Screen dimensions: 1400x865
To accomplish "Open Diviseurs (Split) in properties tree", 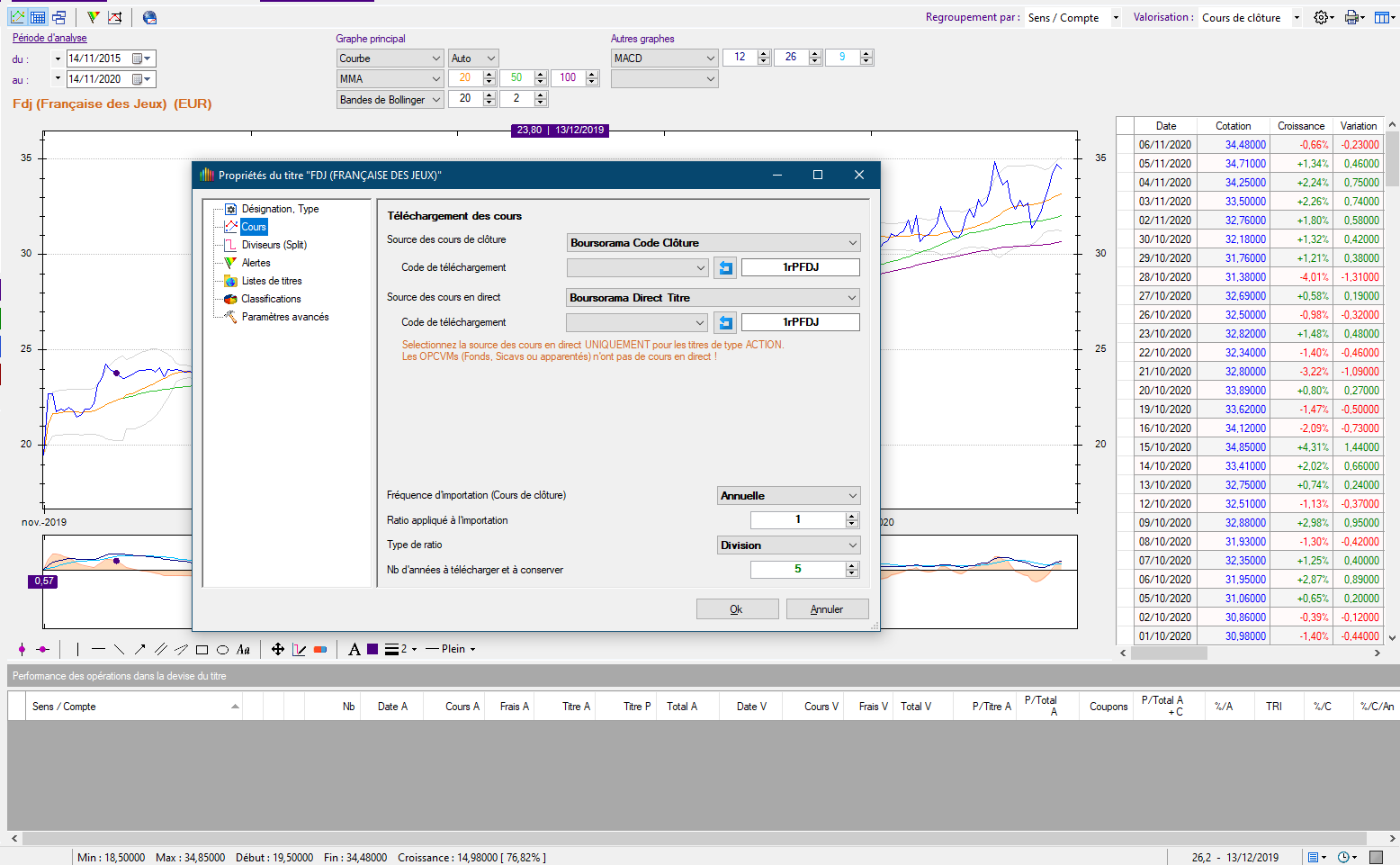I will [x=274, y=245].
